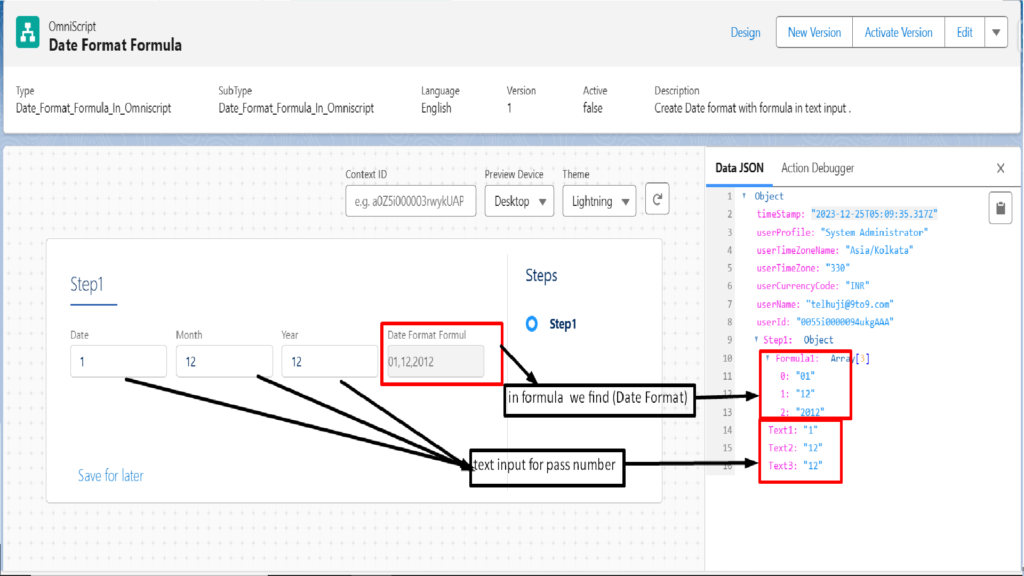Click the Text2 line in Data JSON

(x=795, y=448)
